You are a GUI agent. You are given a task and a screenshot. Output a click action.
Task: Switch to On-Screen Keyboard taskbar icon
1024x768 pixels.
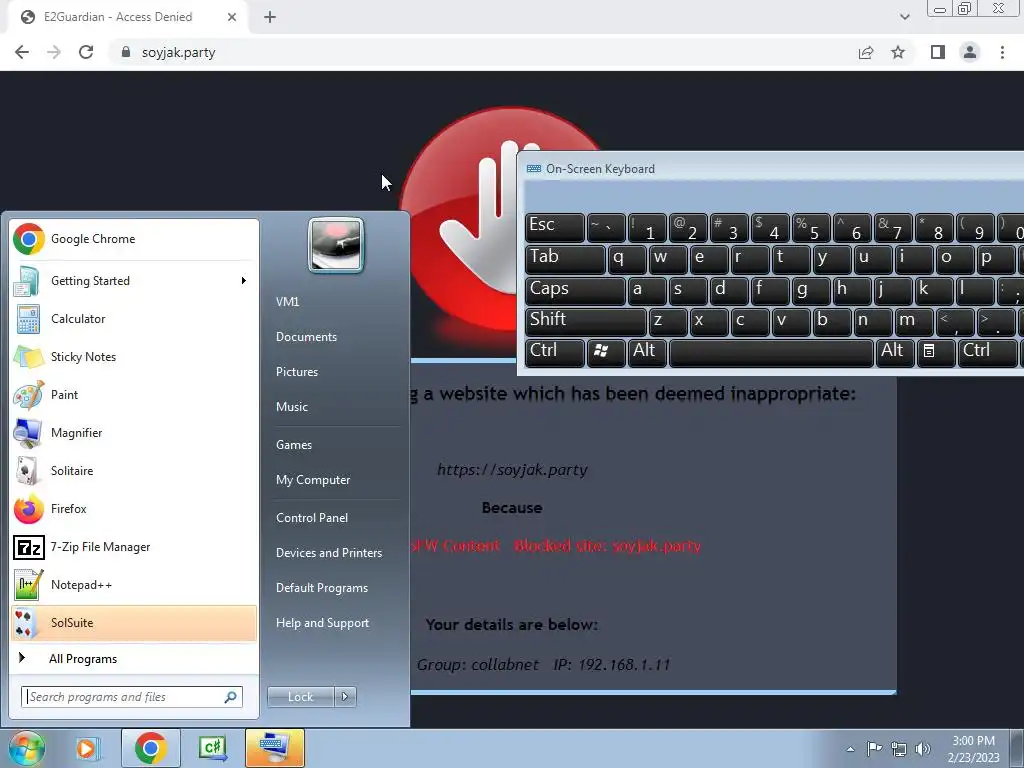[275, 748]
